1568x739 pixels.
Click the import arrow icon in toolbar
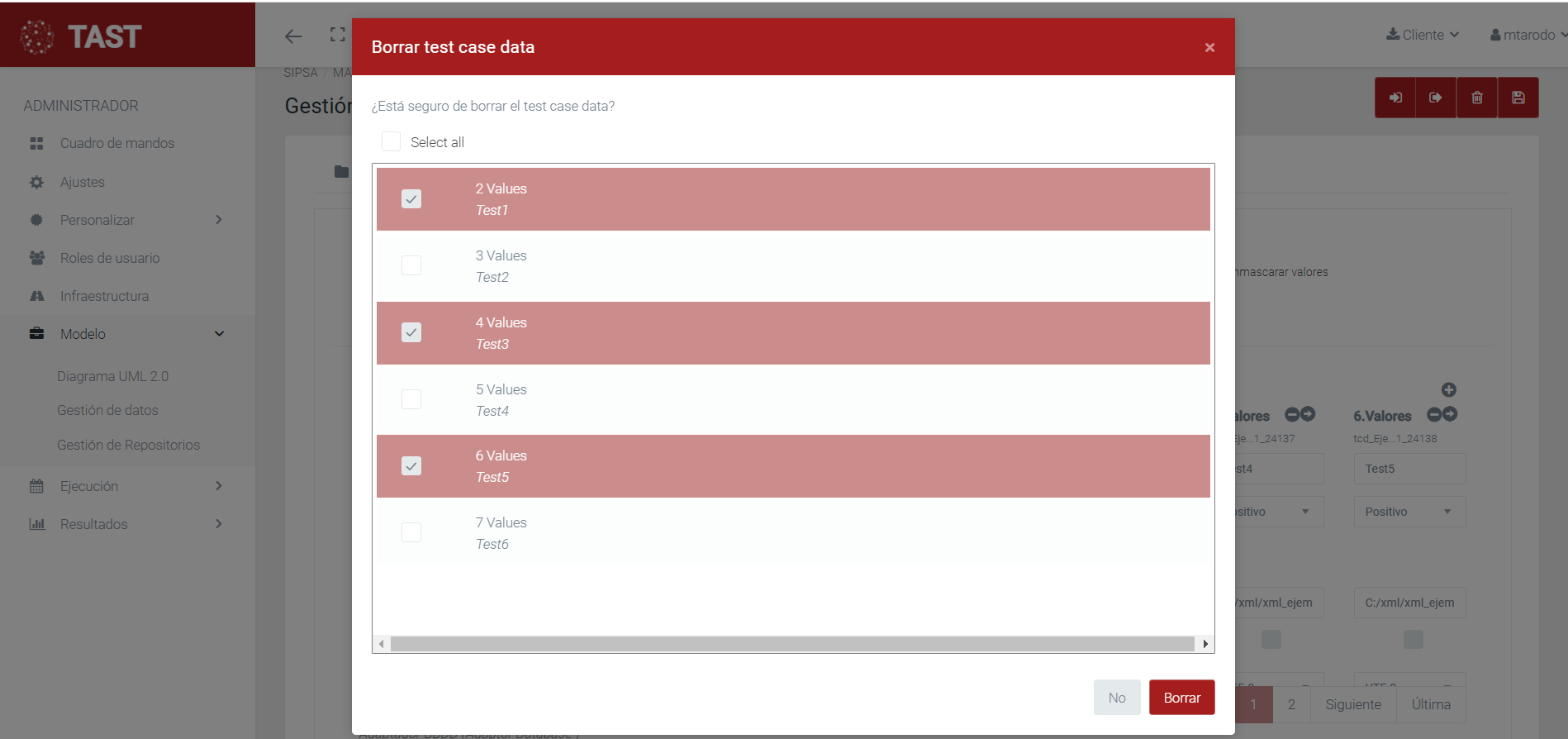[1395, 98]
